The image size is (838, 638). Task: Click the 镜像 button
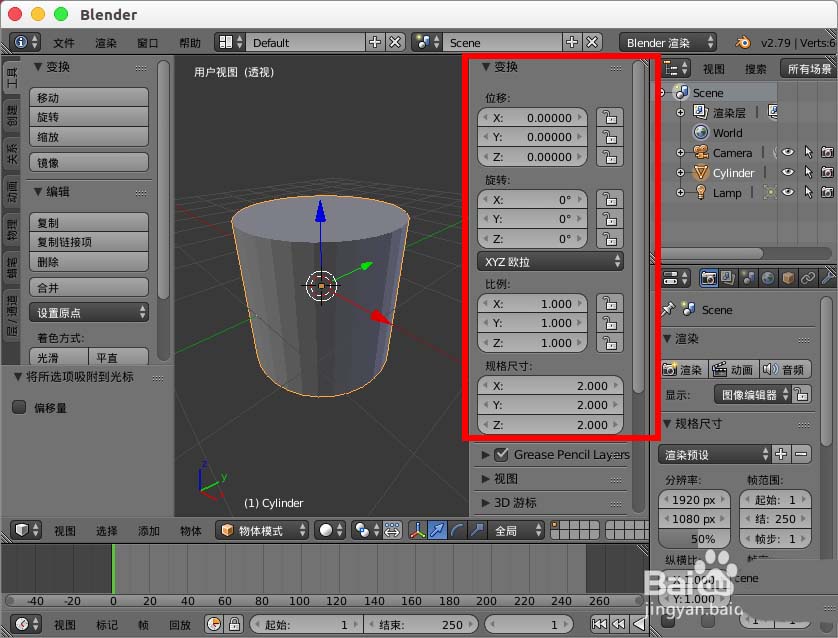89,162
